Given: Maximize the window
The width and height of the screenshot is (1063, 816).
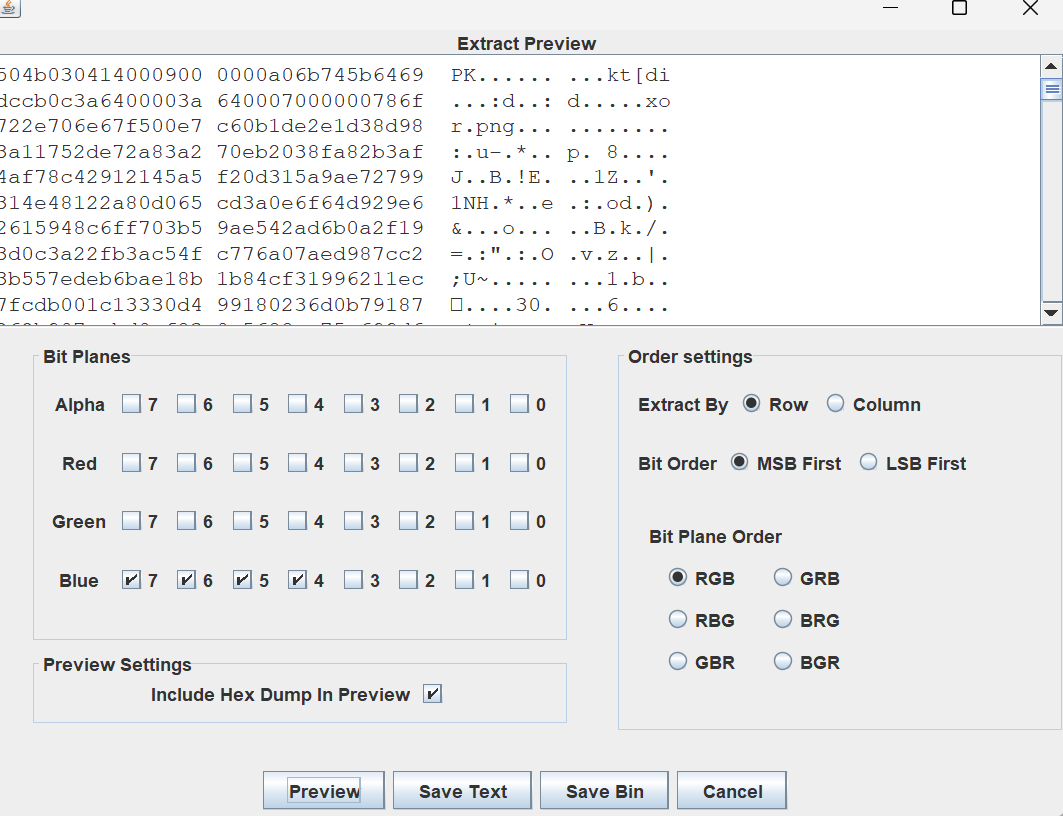Looking at the screenshot, I should point(959,7).
